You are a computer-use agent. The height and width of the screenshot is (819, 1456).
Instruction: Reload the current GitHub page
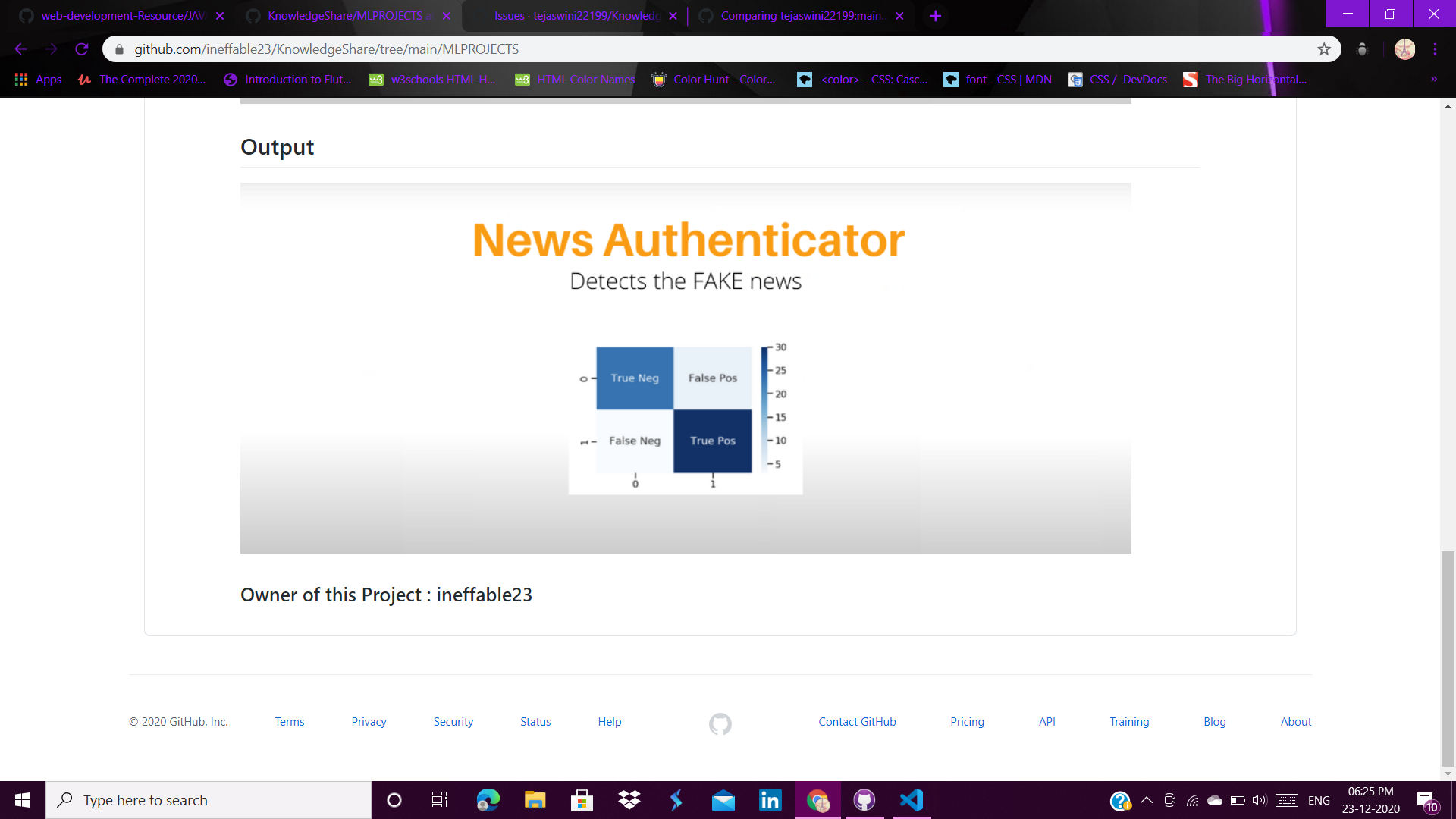click(x=82, y=49)
